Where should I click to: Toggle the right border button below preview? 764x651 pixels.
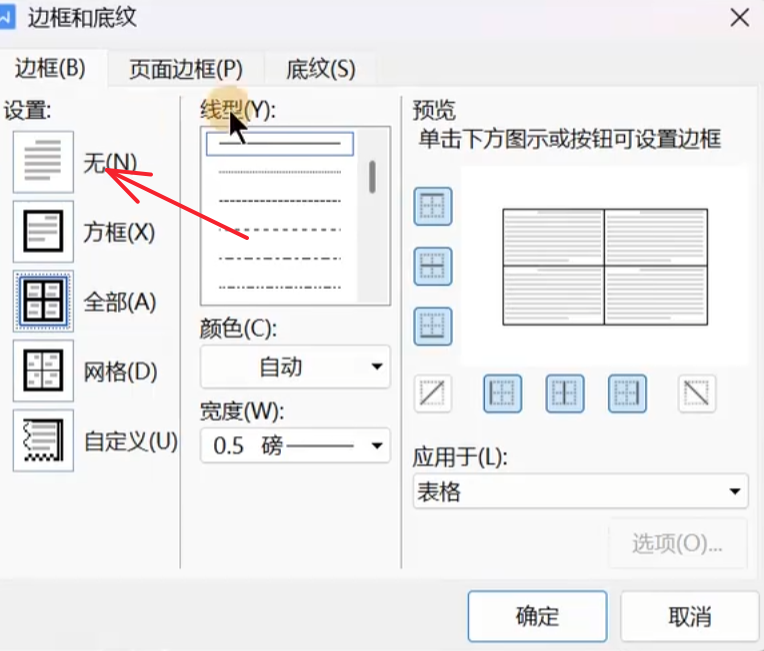tap(627, 394)
